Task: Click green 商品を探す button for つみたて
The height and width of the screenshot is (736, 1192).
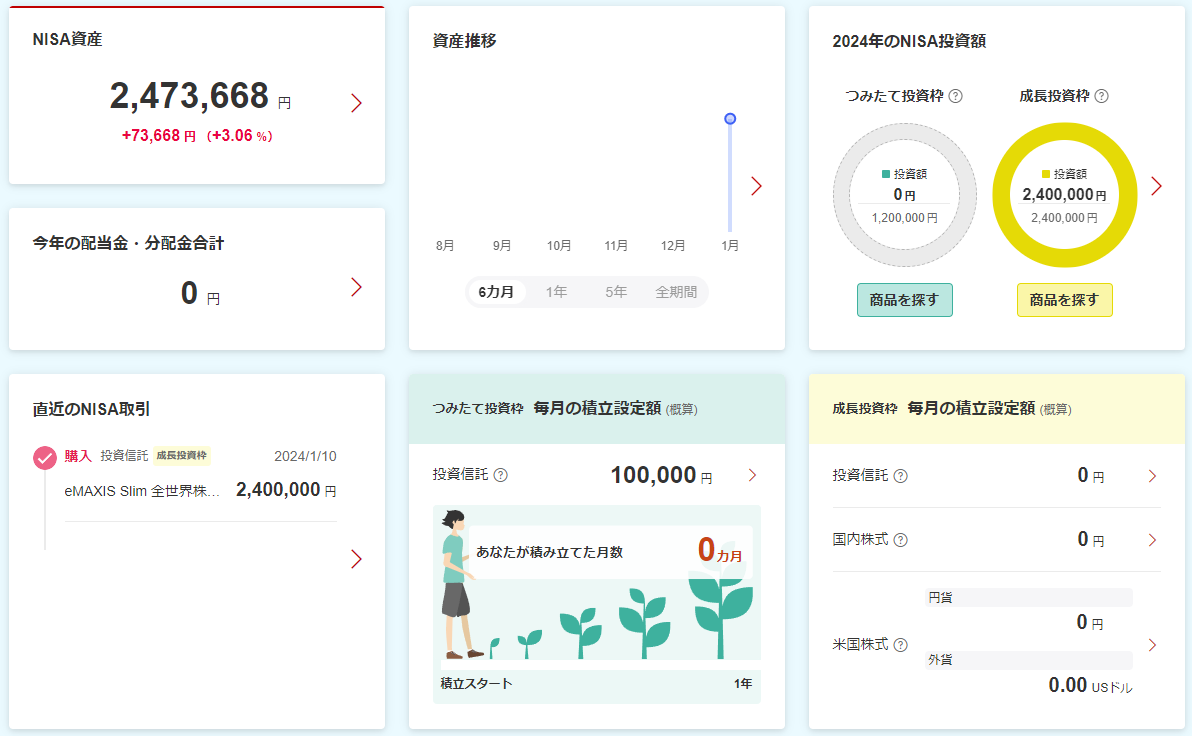Action: (x=905, y=300)
